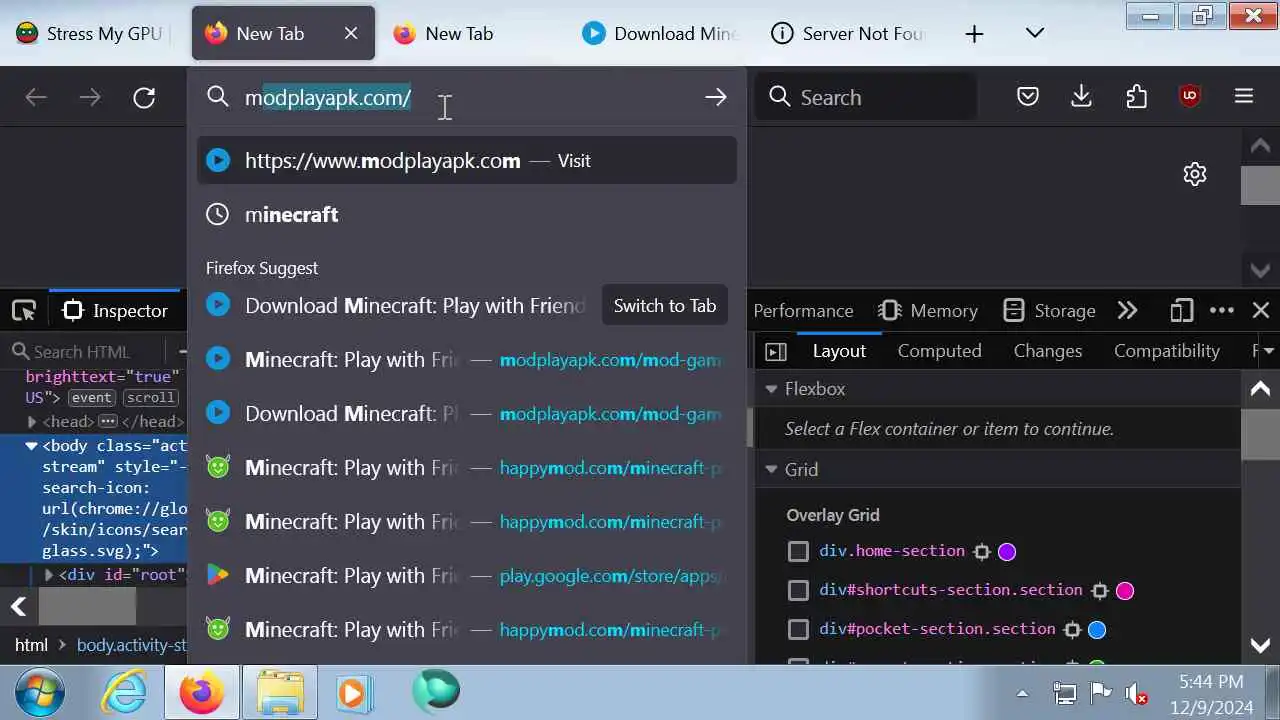Close the active New Tab
The image size is (1280, 720).
[351, 33]
